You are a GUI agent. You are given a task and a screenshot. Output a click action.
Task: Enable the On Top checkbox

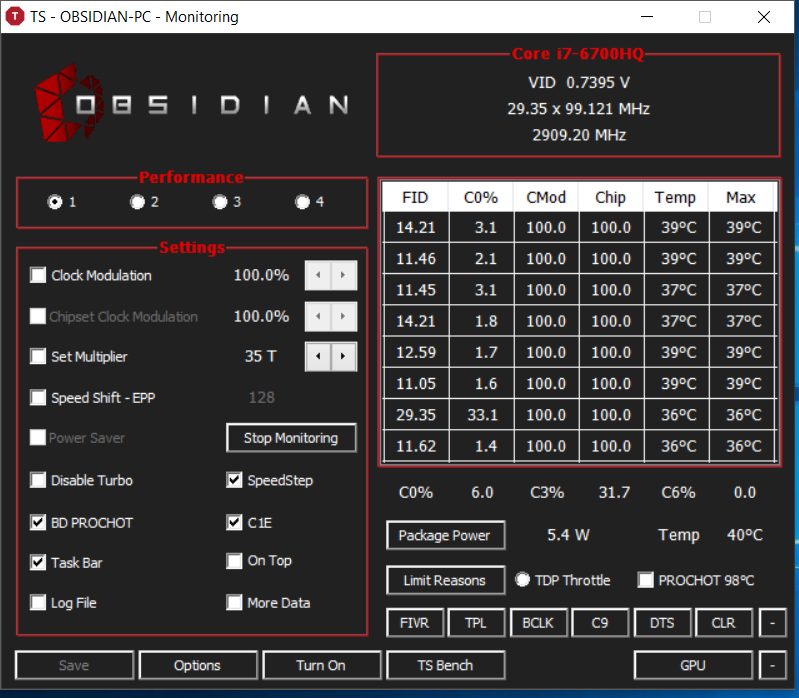pyautogui.click(x=234, y=561)
